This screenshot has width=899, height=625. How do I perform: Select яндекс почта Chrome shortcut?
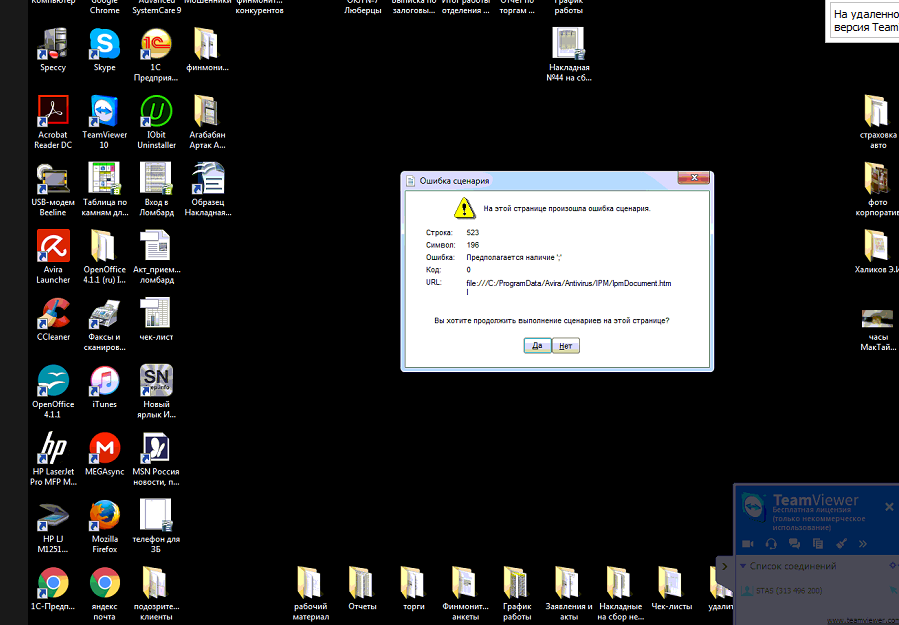click(x=104, y=594)
